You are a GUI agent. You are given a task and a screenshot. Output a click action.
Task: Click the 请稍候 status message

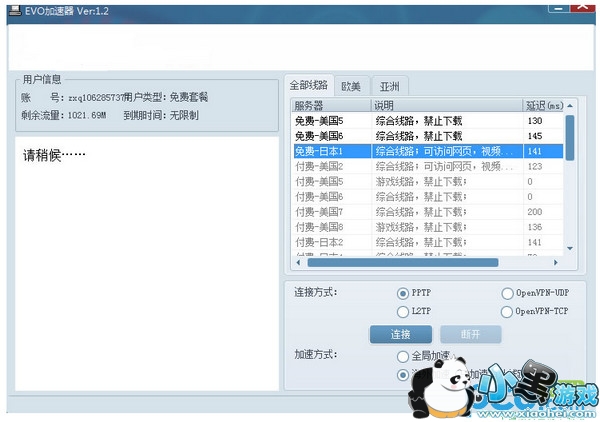click(x=54, y=155)
